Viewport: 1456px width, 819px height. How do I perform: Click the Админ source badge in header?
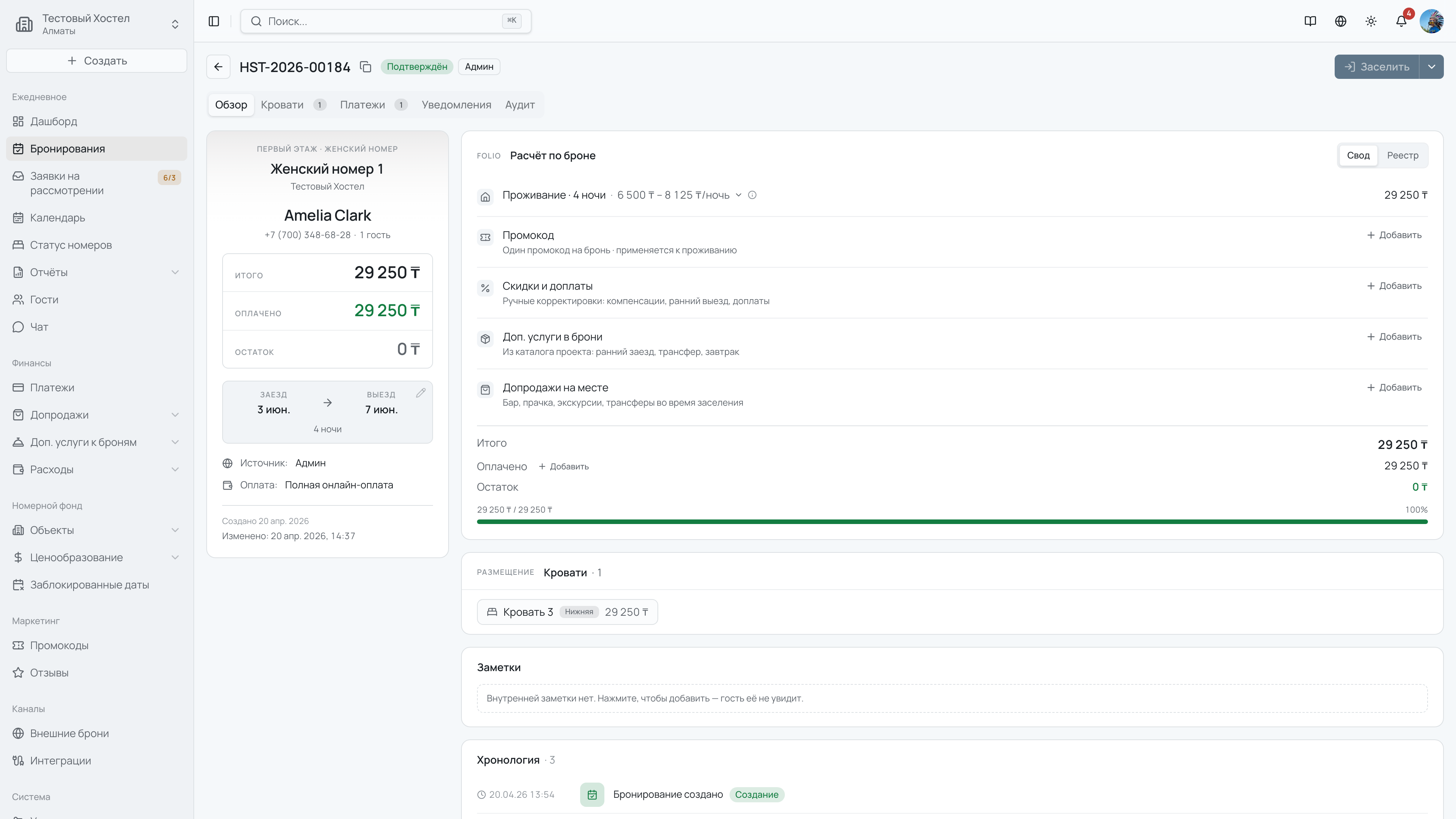click(x=479, y=67)
